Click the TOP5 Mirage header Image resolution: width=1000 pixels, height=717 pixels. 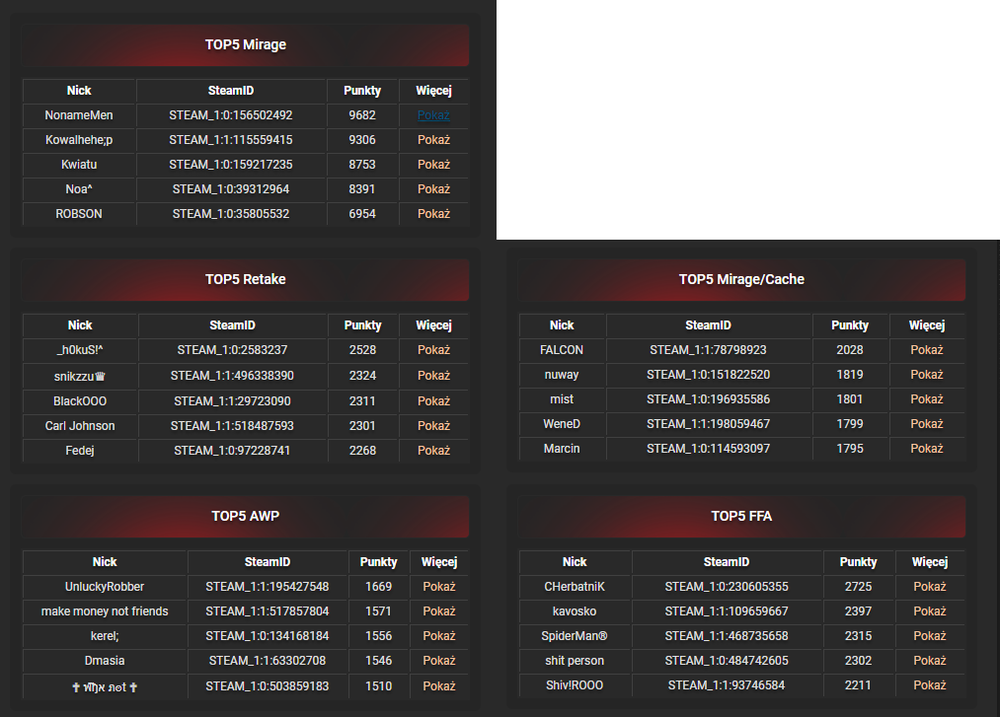[x=246, y=45]
